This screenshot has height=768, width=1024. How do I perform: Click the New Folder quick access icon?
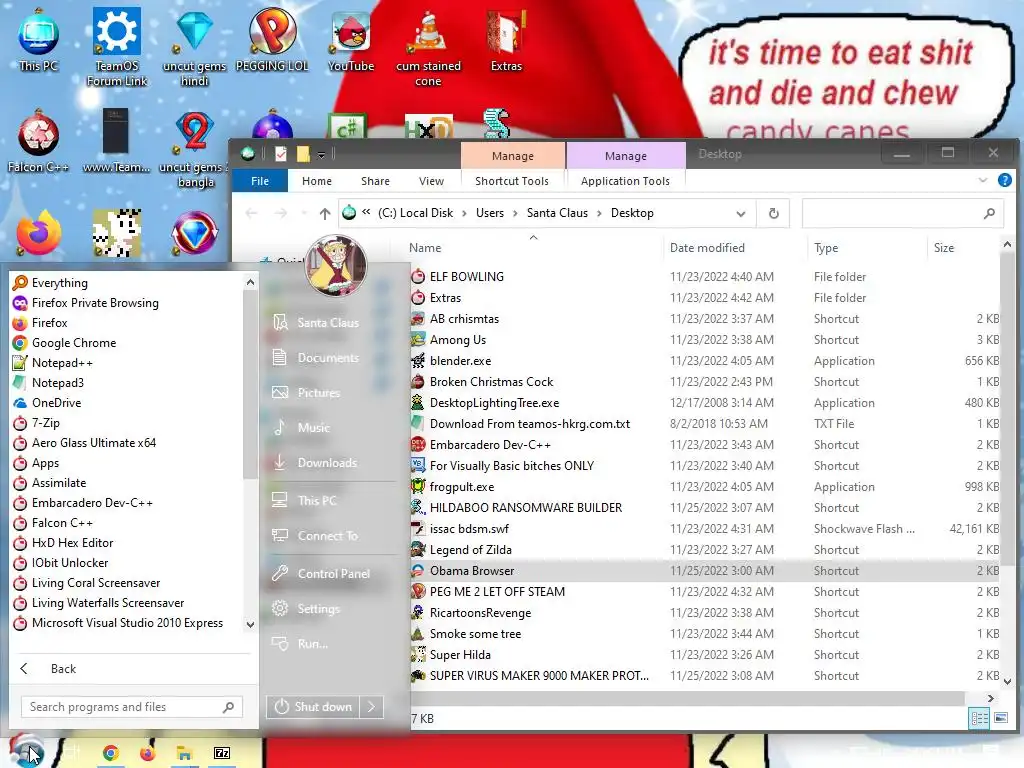click(x=303, y=154)
